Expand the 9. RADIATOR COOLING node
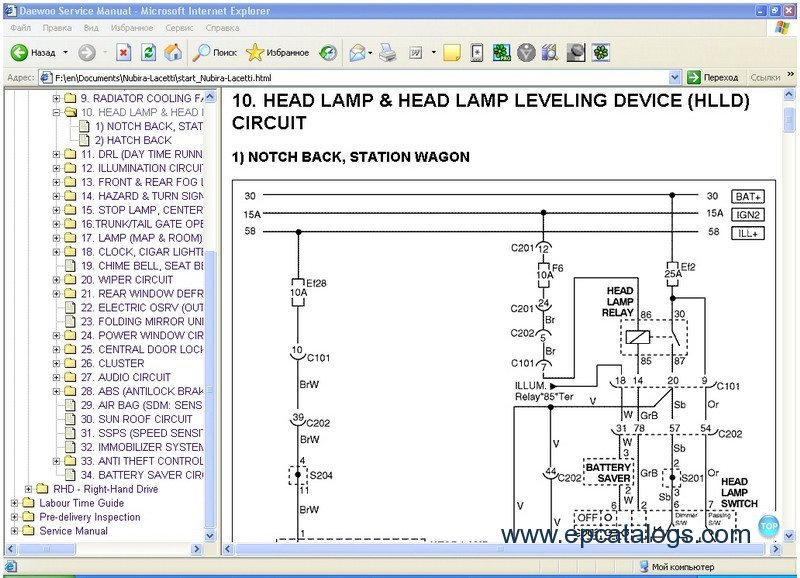 [x=56, y=98]
